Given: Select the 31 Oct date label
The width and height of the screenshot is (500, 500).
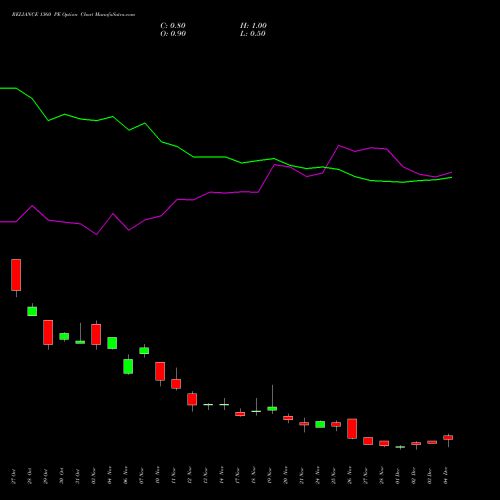Looking at the screenshot, I should click(78, 476).
